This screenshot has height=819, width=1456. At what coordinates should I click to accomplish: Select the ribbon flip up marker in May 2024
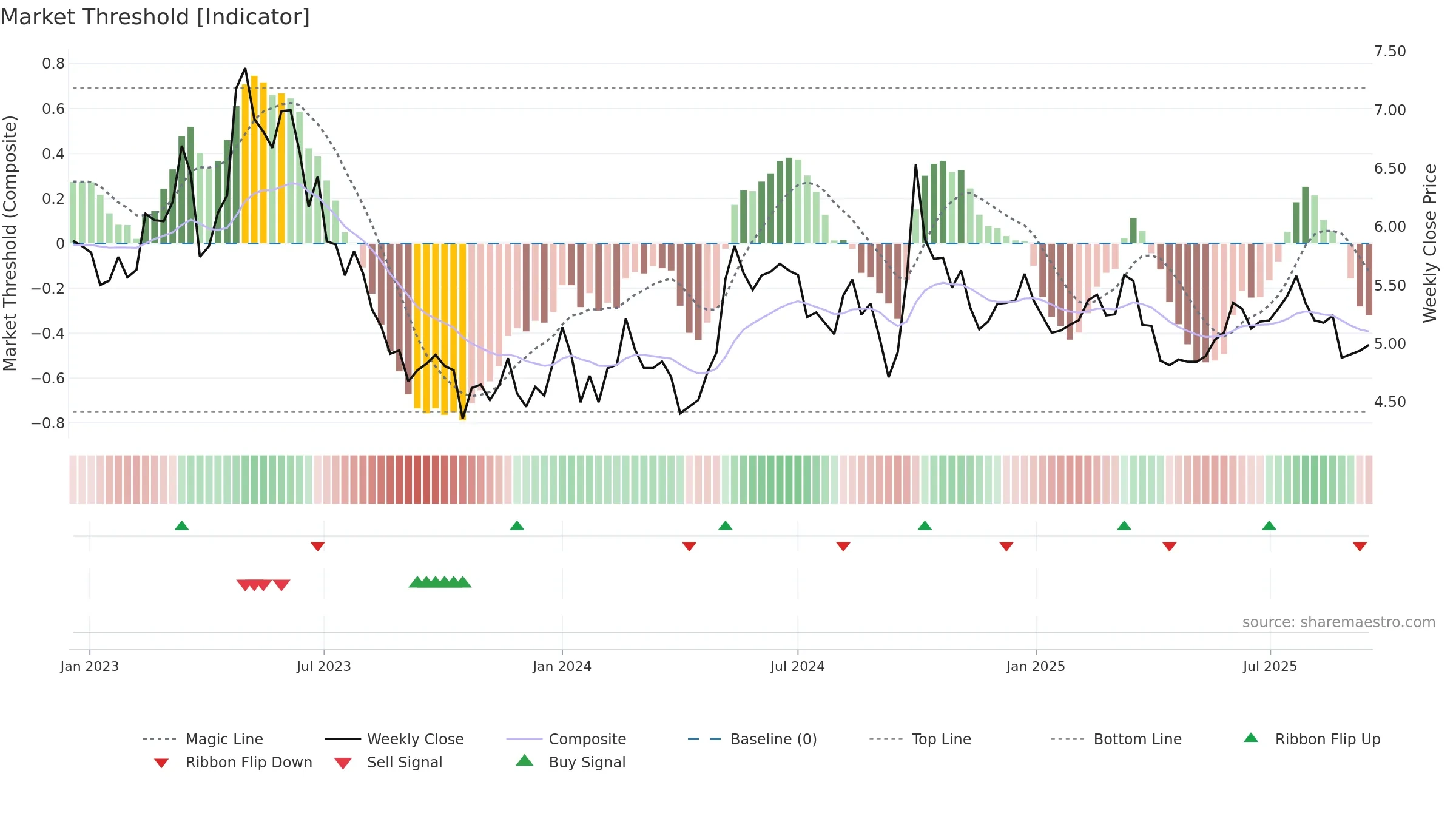point(726,525)
